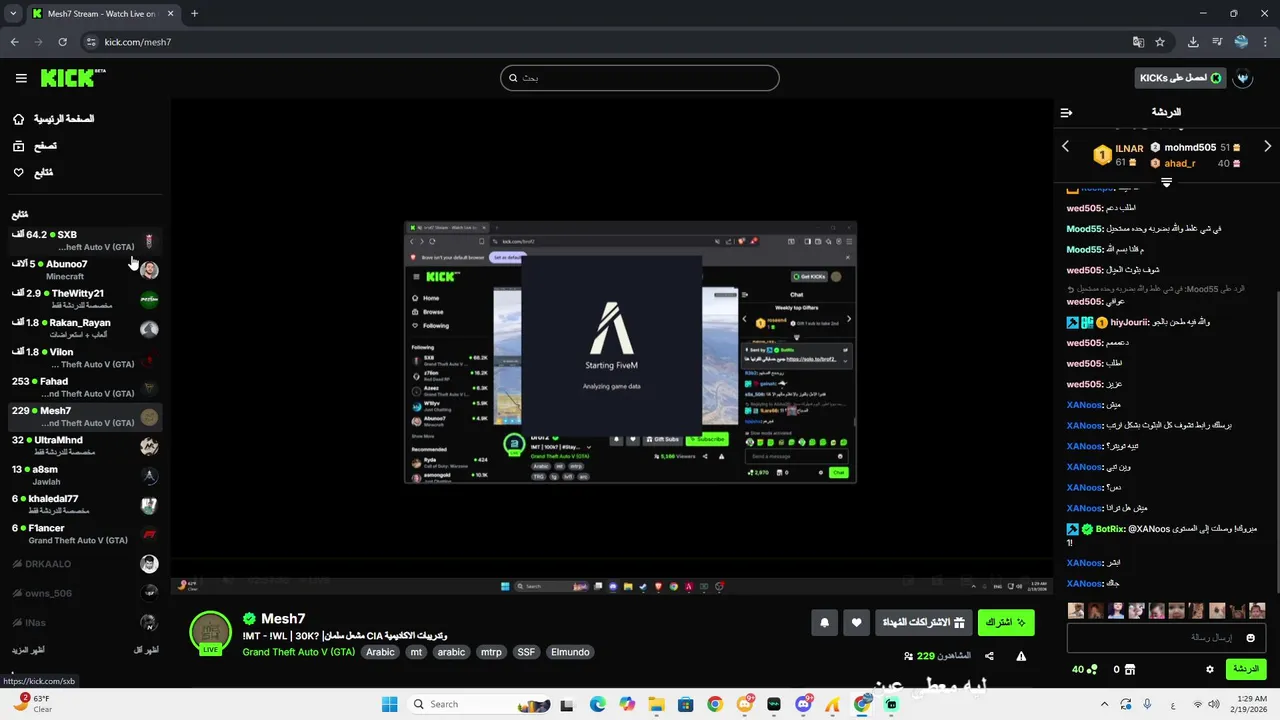Reload the page
This screenshot has width=1280, height=720.
tap(62, 42)
